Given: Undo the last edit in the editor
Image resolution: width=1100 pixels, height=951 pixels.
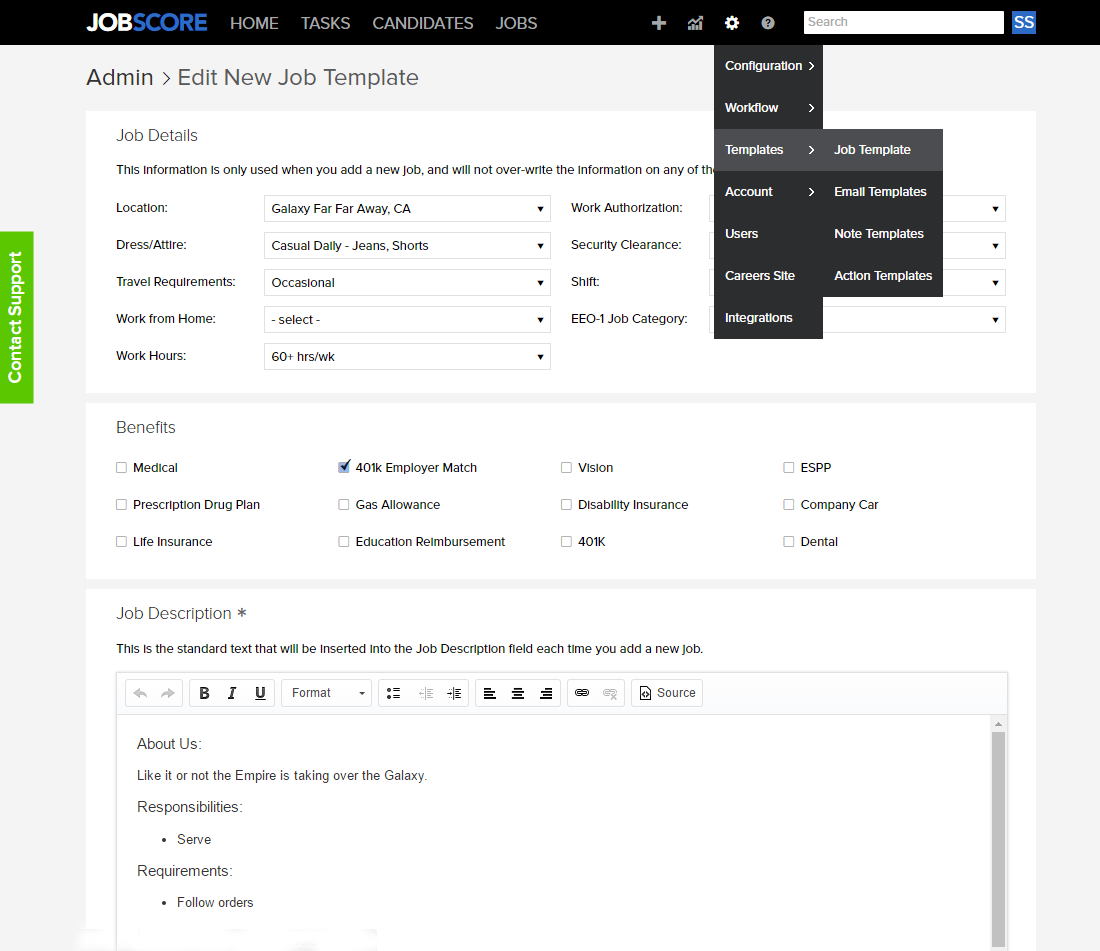Looking at the screenshot, I should coord(139,692).
